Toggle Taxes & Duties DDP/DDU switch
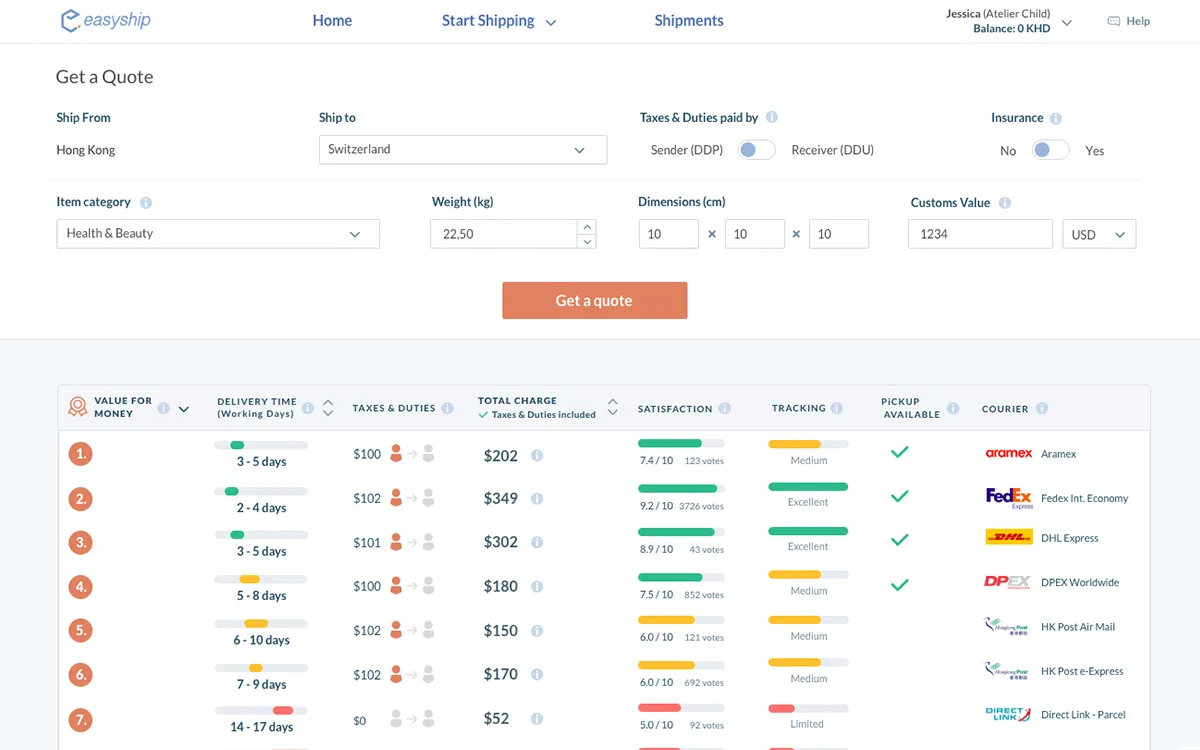This screenshot has height=750, width=1200. (x=757, y=150)
